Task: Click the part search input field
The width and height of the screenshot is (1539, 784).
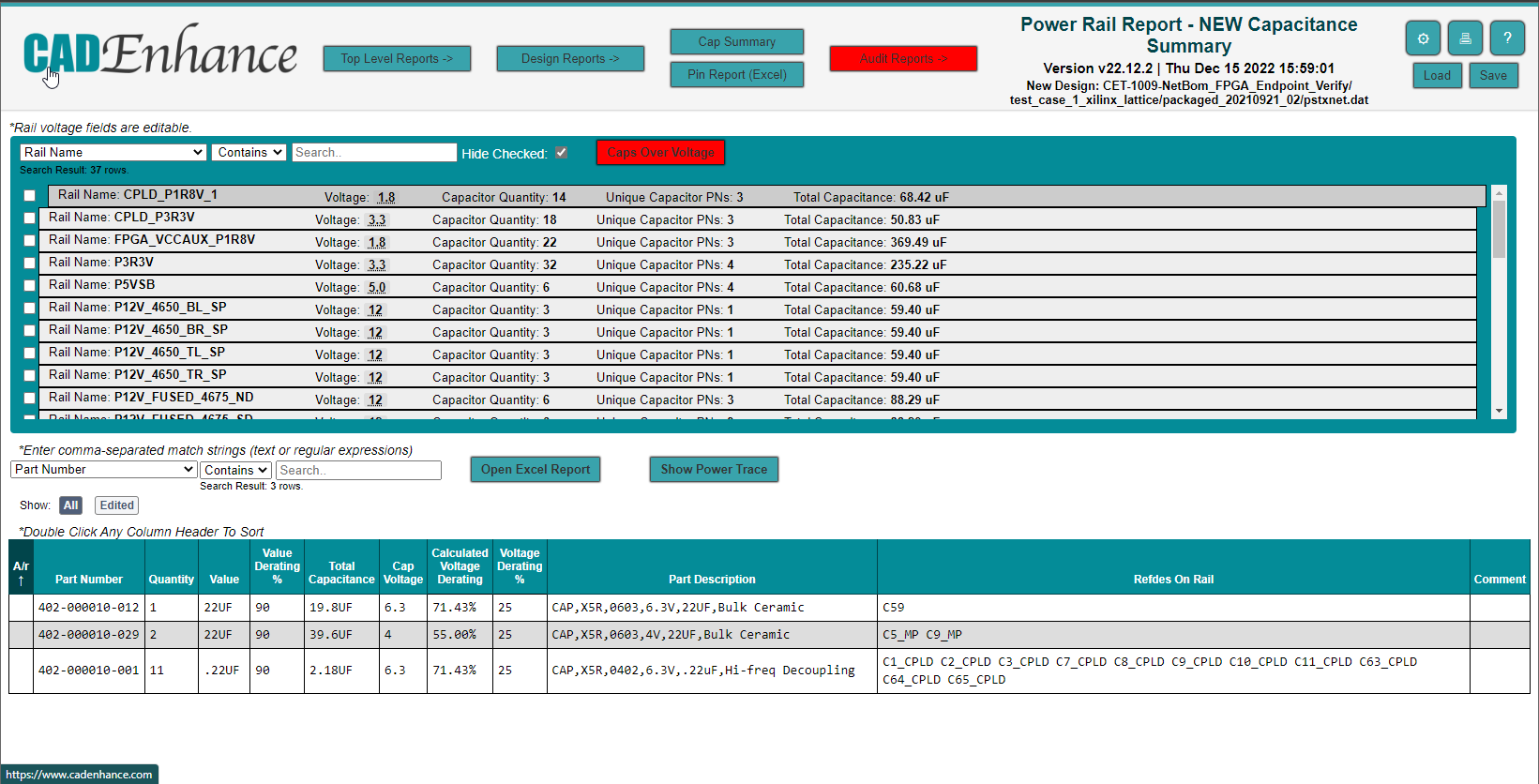Action: [x=358, y=470]
